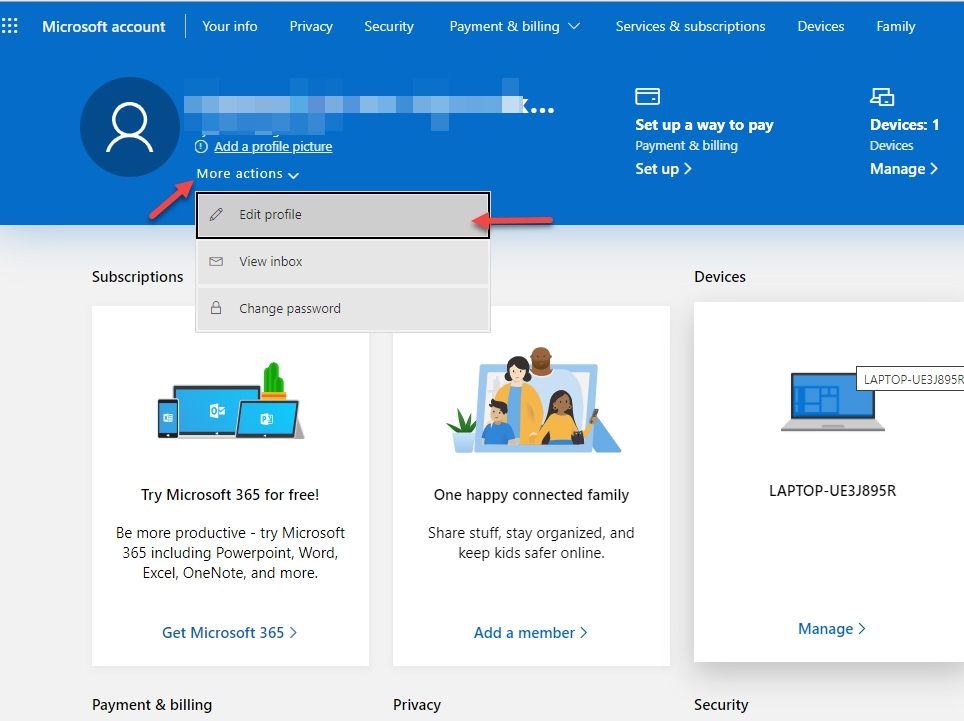Click Manage link in the blue header
Viewport: 964px width, 721px height.
[904, 168]
